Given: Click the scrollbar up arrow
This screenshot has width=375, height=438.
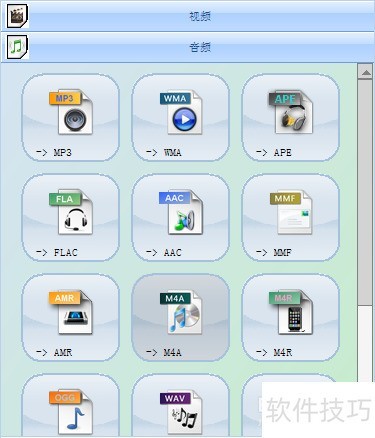Looking at the screenshot, I should tap(366, 72).
